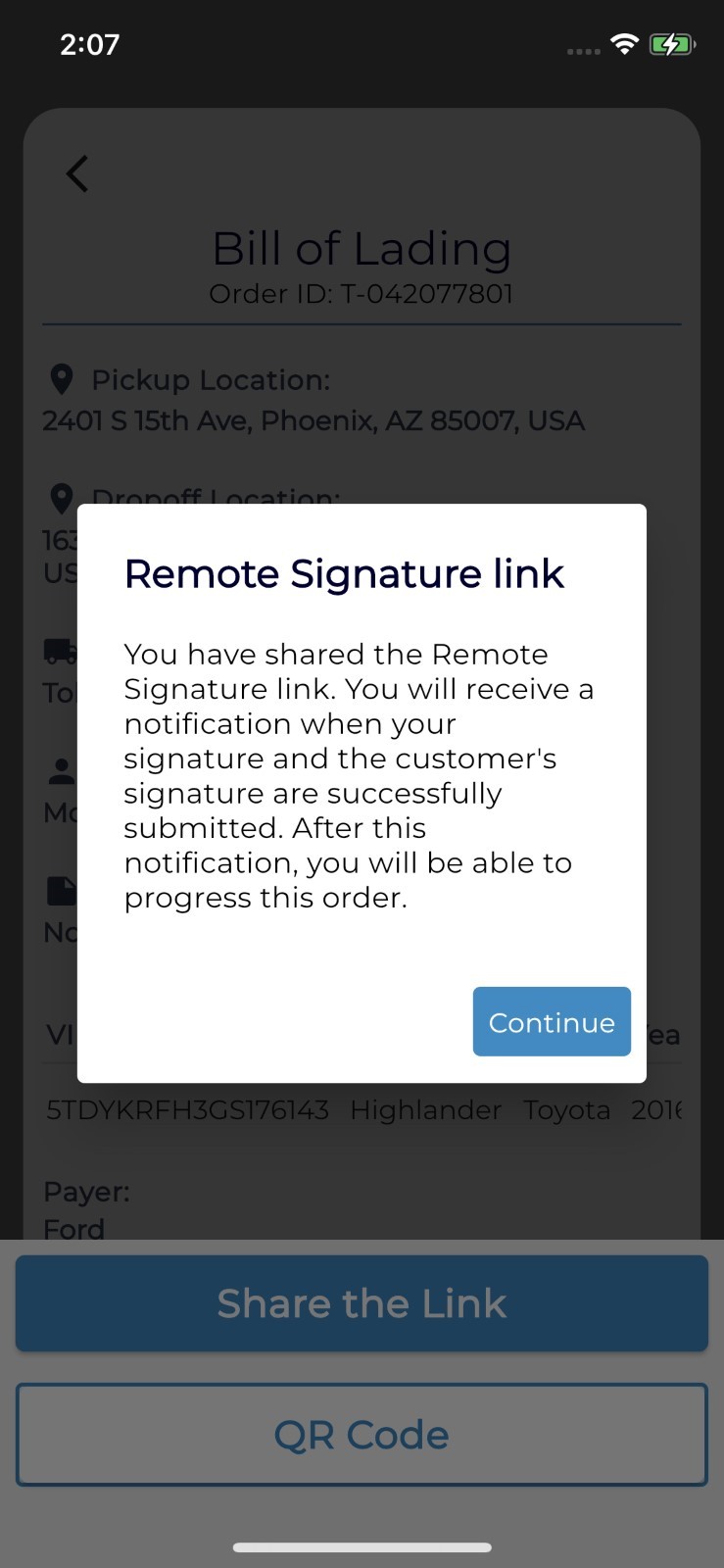The image size is (724, 1568).
Task: Tap Order ID T-042077801 text
Action: (x=362, y=294)
